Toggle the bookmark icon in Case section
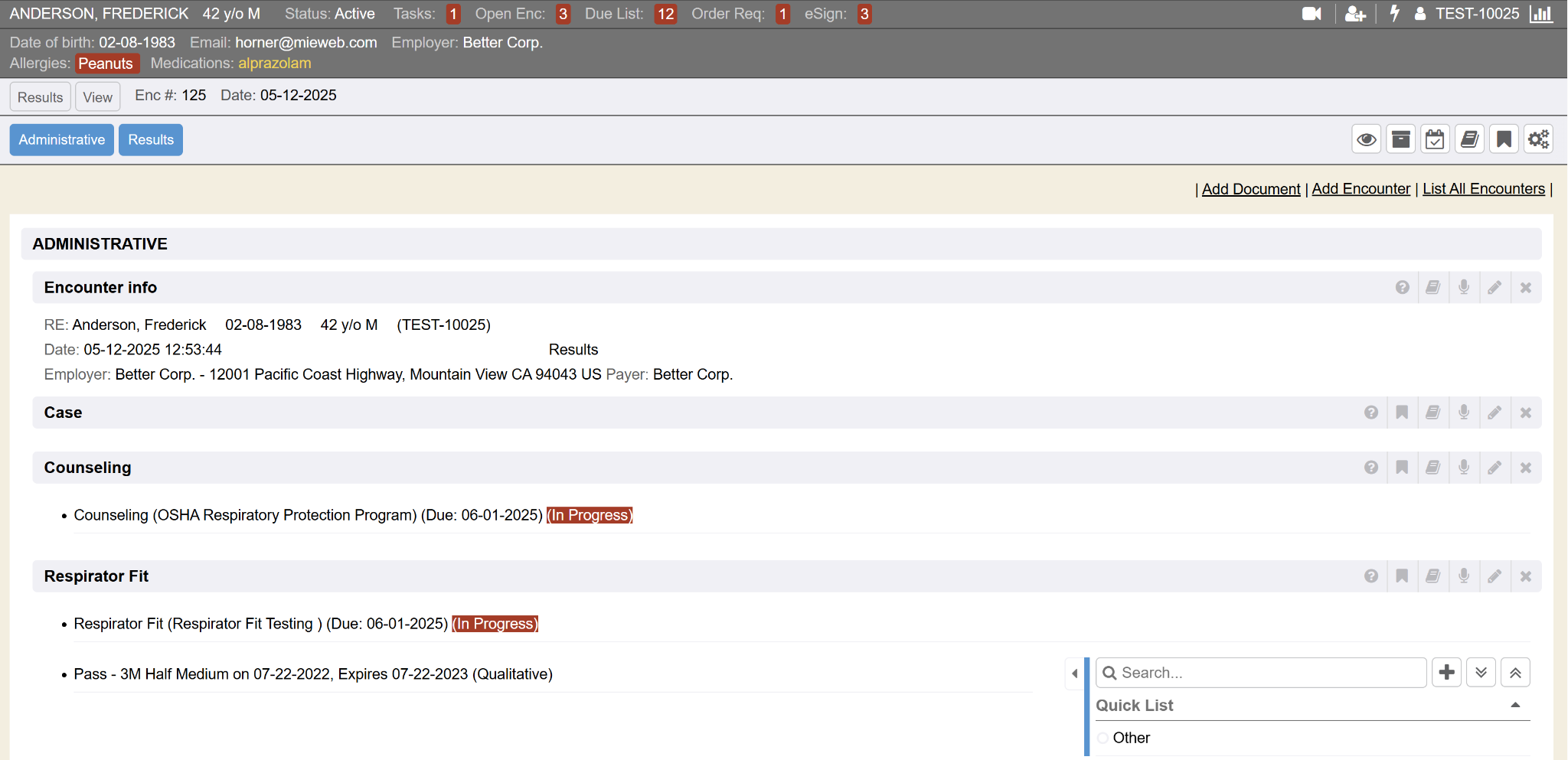This screenshot has height=760, width=1568. [1402, 413]
